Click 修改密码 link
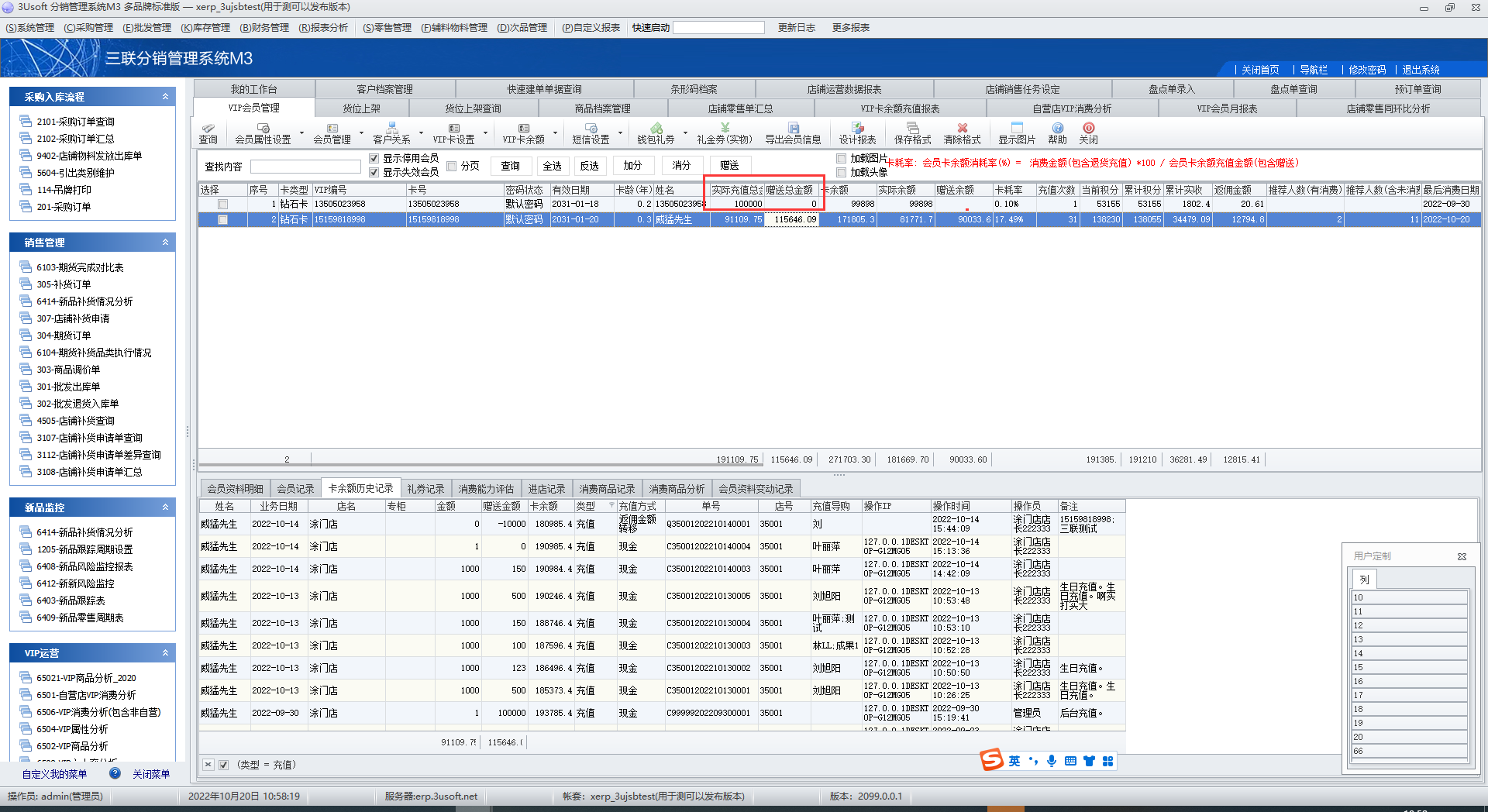The height and width of the screenshot is (812, 1488). tap(1367, 70)
